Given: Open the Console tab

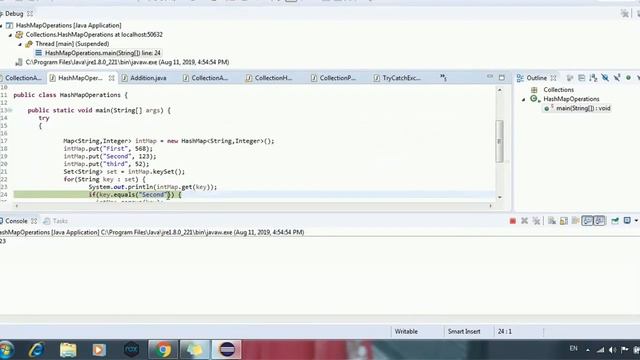Looking at the screenshot, I should [x=16, y=221].
